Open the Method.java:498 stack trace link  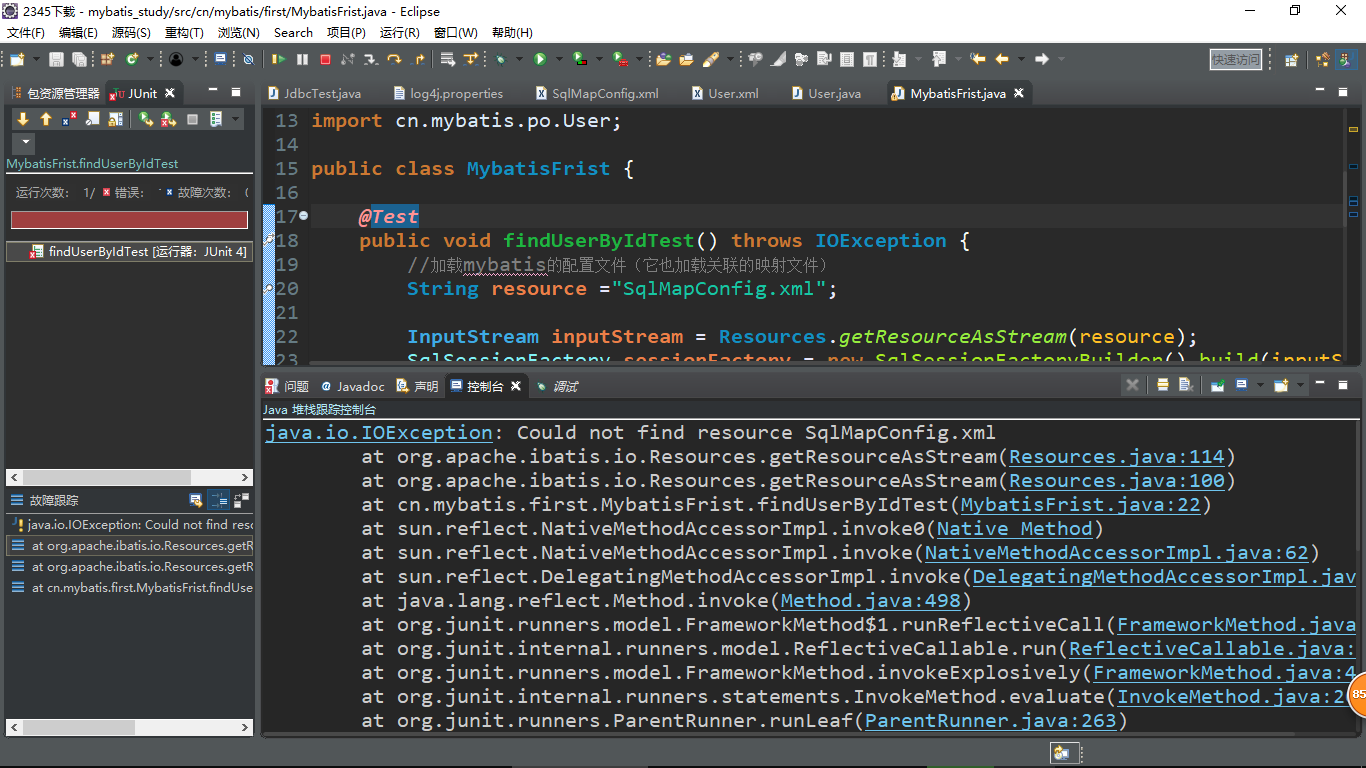point(870,601)
